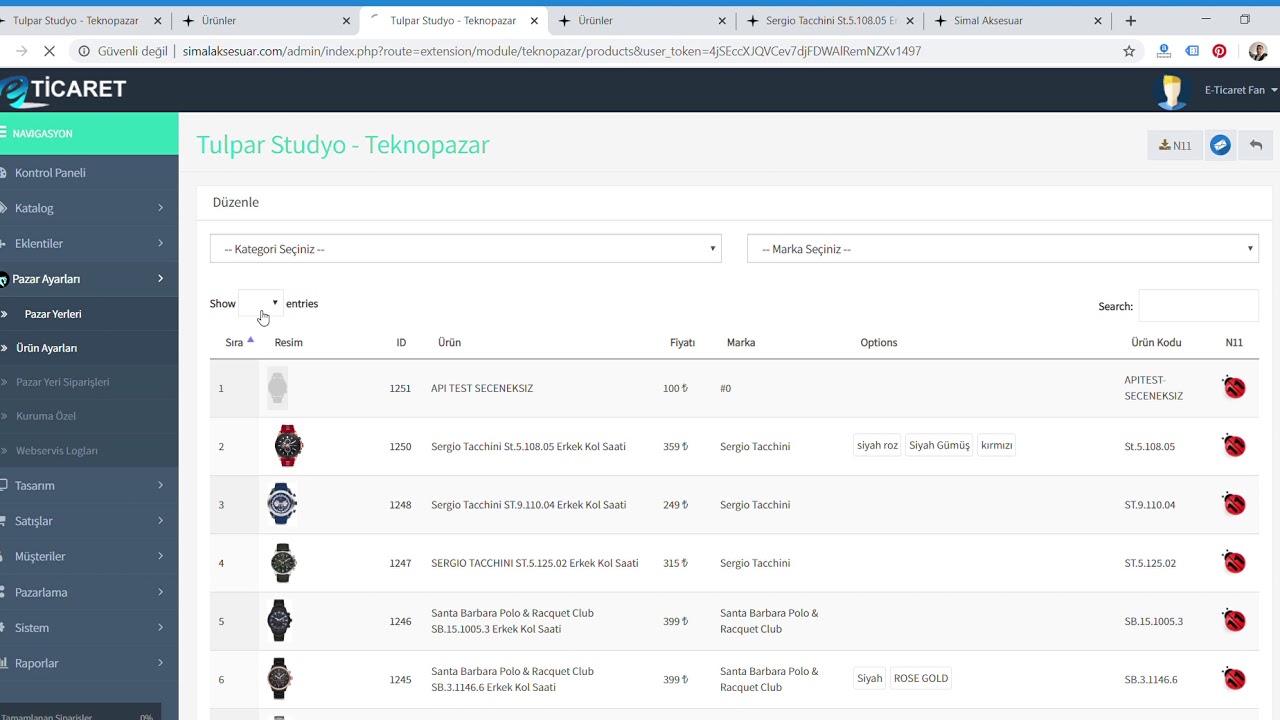
Task: Click thumbnail of Sergio Tacchini St.5.108.05 watch
Action: tap(287, 445)
